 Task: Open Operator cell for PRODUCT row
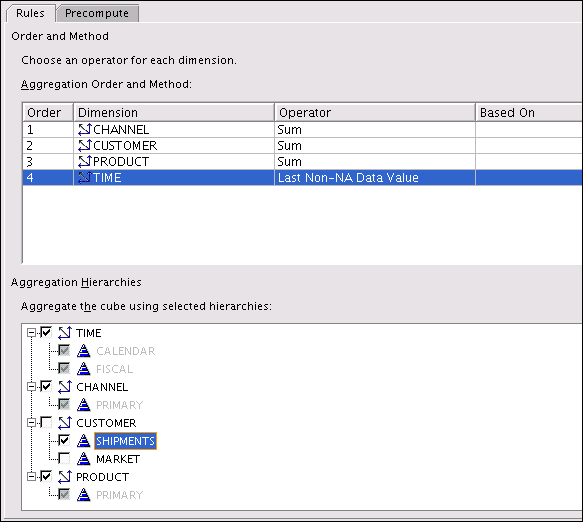tap(375, 161)
